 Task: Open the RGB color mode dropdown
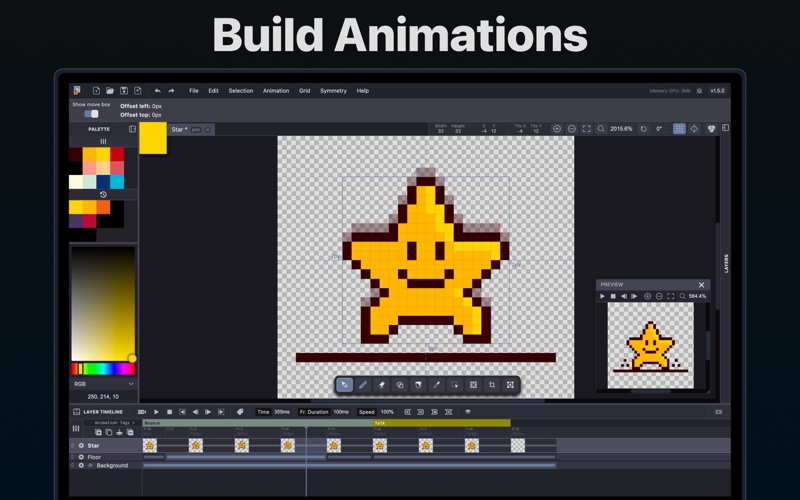pos(103,384)
